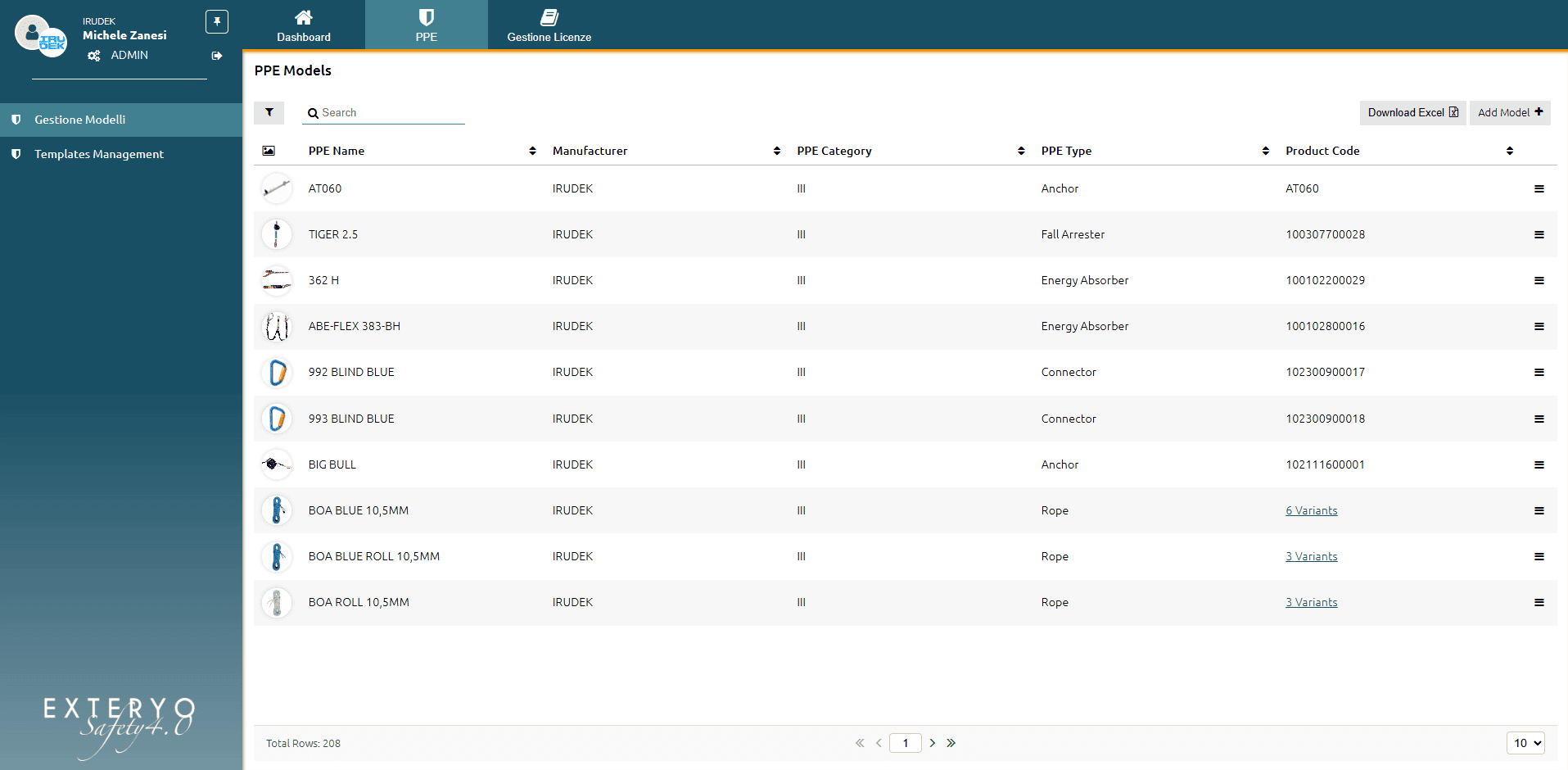Click the filter funnel button

click(269, 112)
